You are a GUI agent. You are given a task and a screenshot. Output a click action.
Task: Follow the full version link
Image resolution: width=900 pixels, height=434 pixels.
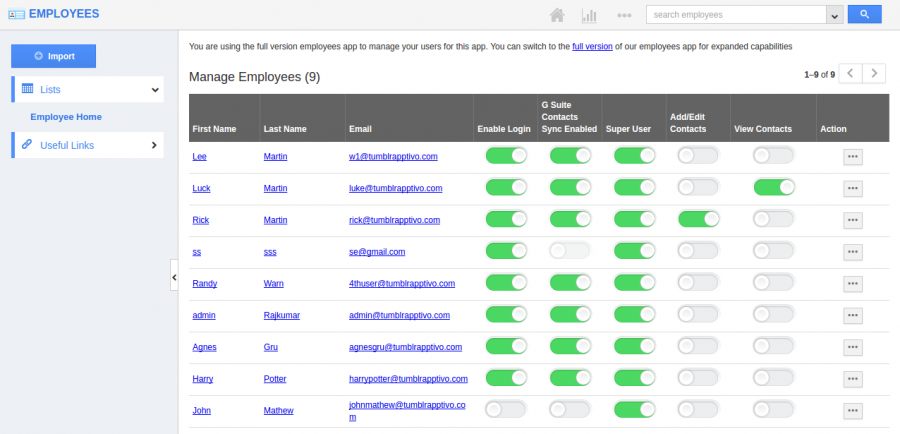[x=592, y=47]
